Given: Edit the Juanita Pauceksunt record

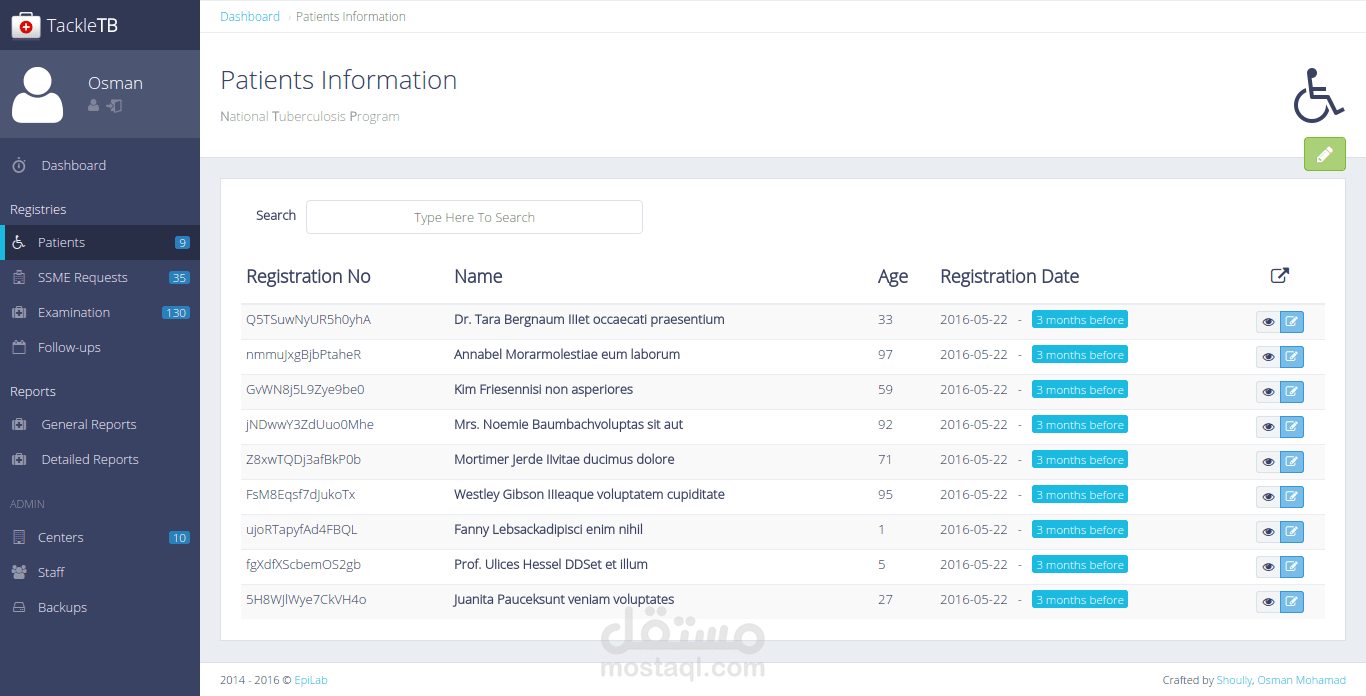Looking at the screenshot, I should 1292,602.
